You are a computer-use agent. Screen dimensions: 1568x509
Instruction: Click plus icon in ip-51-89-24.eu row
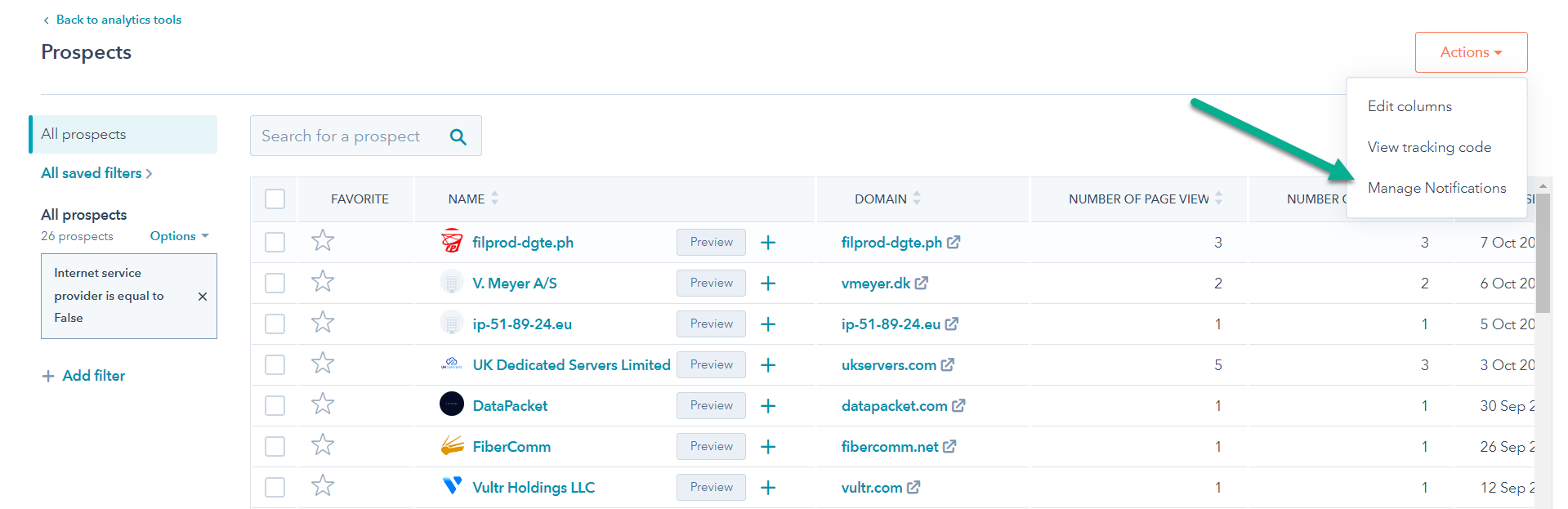(x=768, y=324)
